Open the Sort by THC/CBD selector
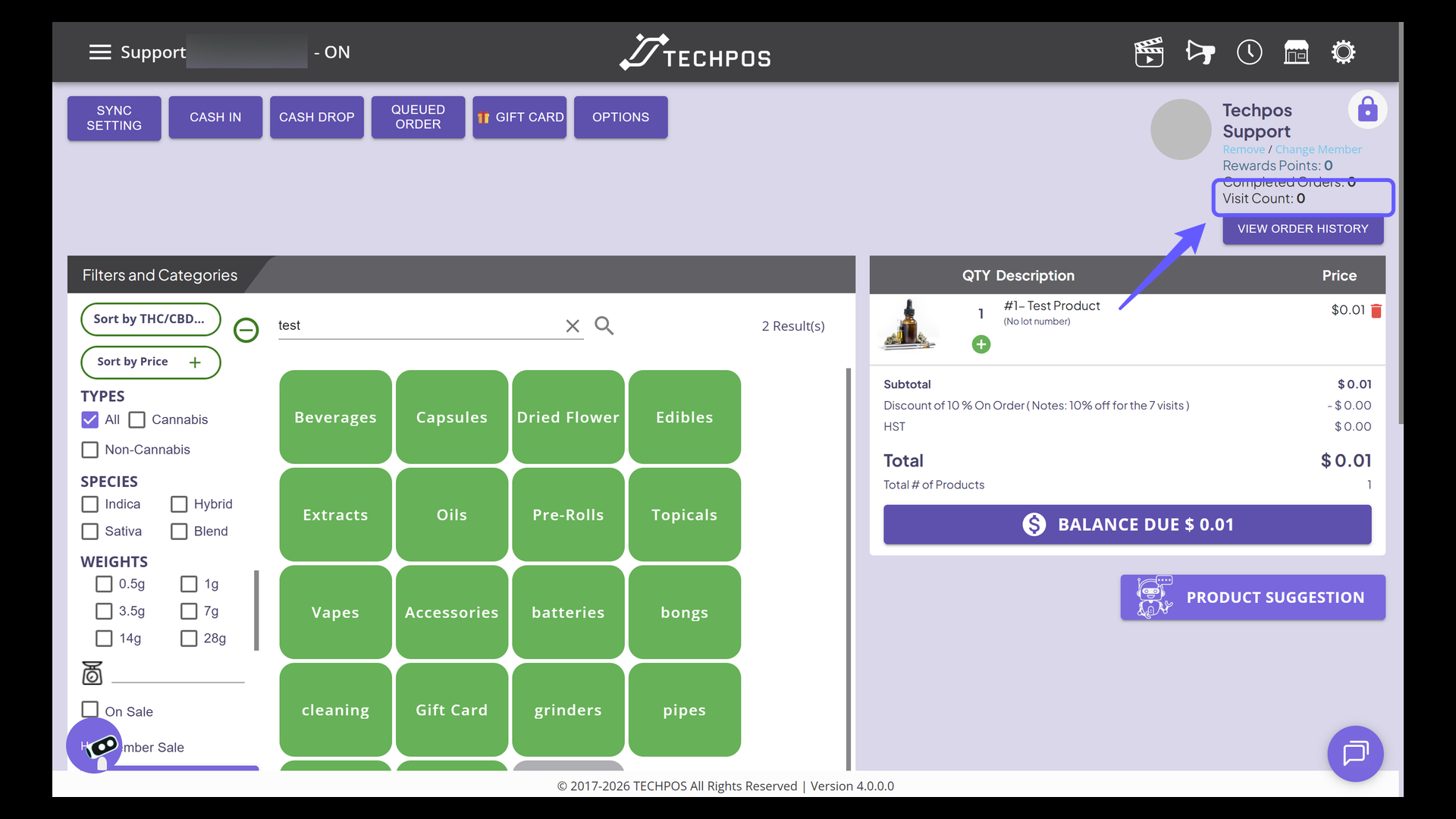 click(150, 319)
